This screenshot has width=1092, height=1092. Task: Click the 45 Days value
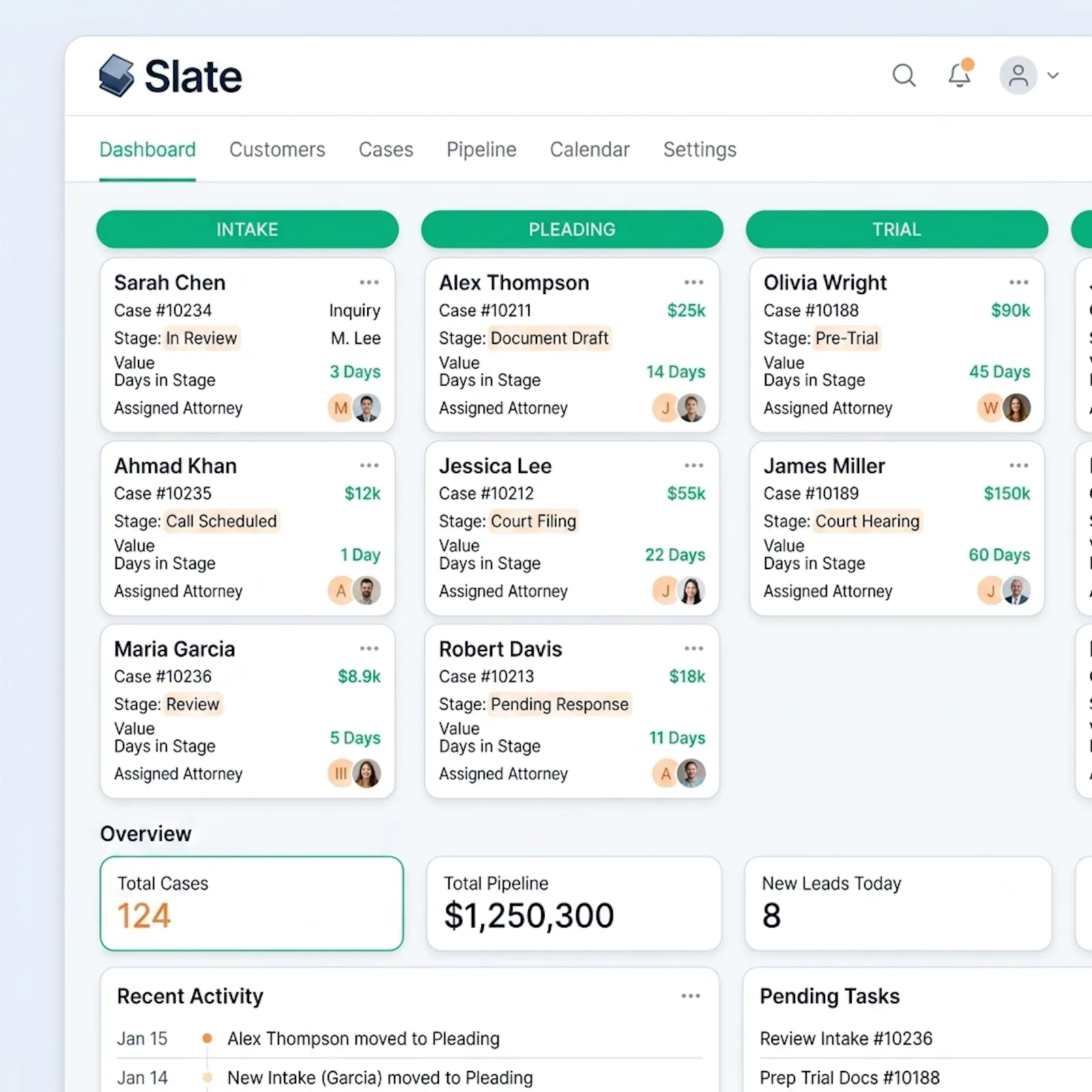point(1000,372)
